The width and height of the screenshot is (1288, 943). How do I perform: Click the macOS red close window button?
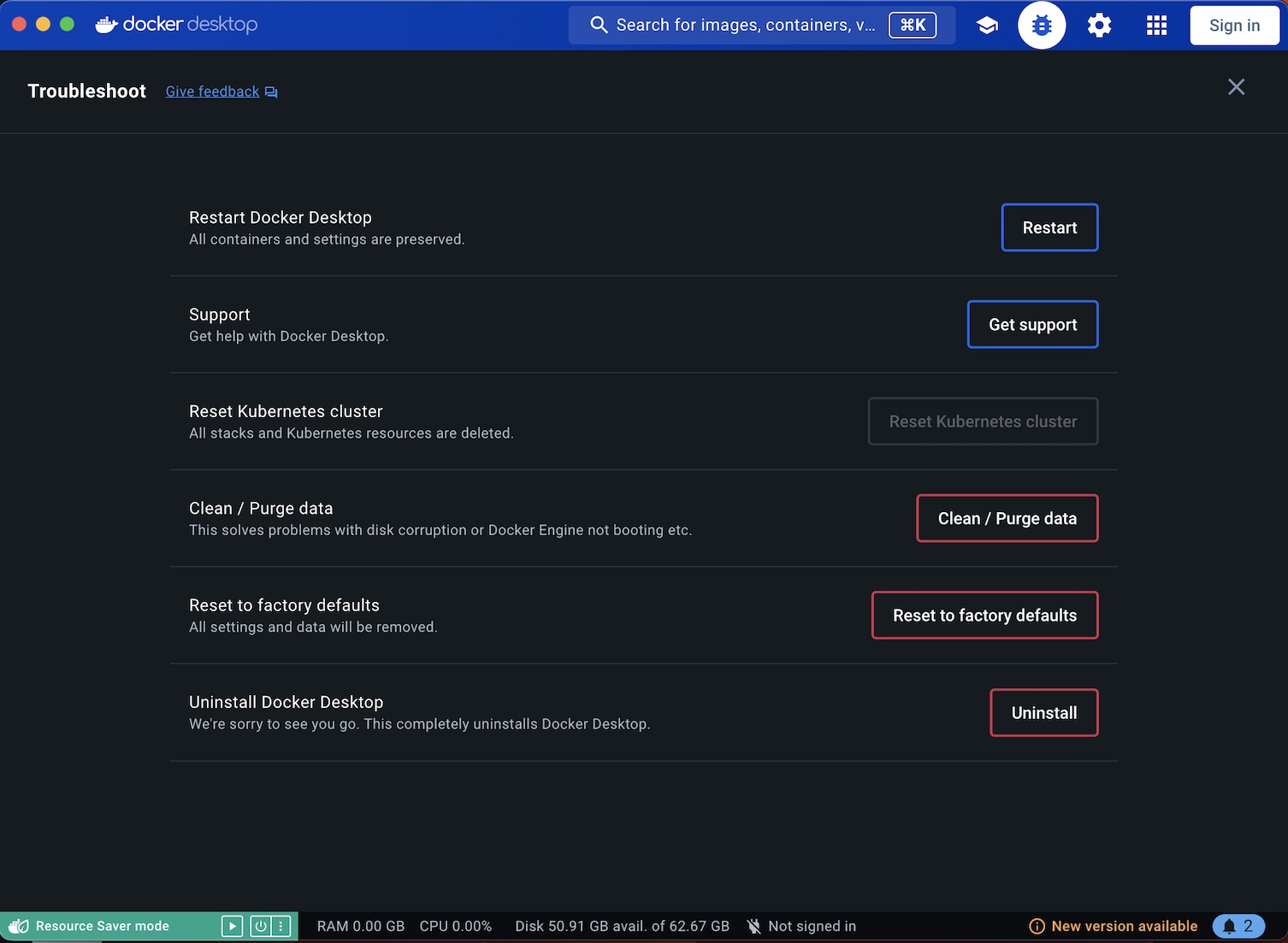coord(19,25)
